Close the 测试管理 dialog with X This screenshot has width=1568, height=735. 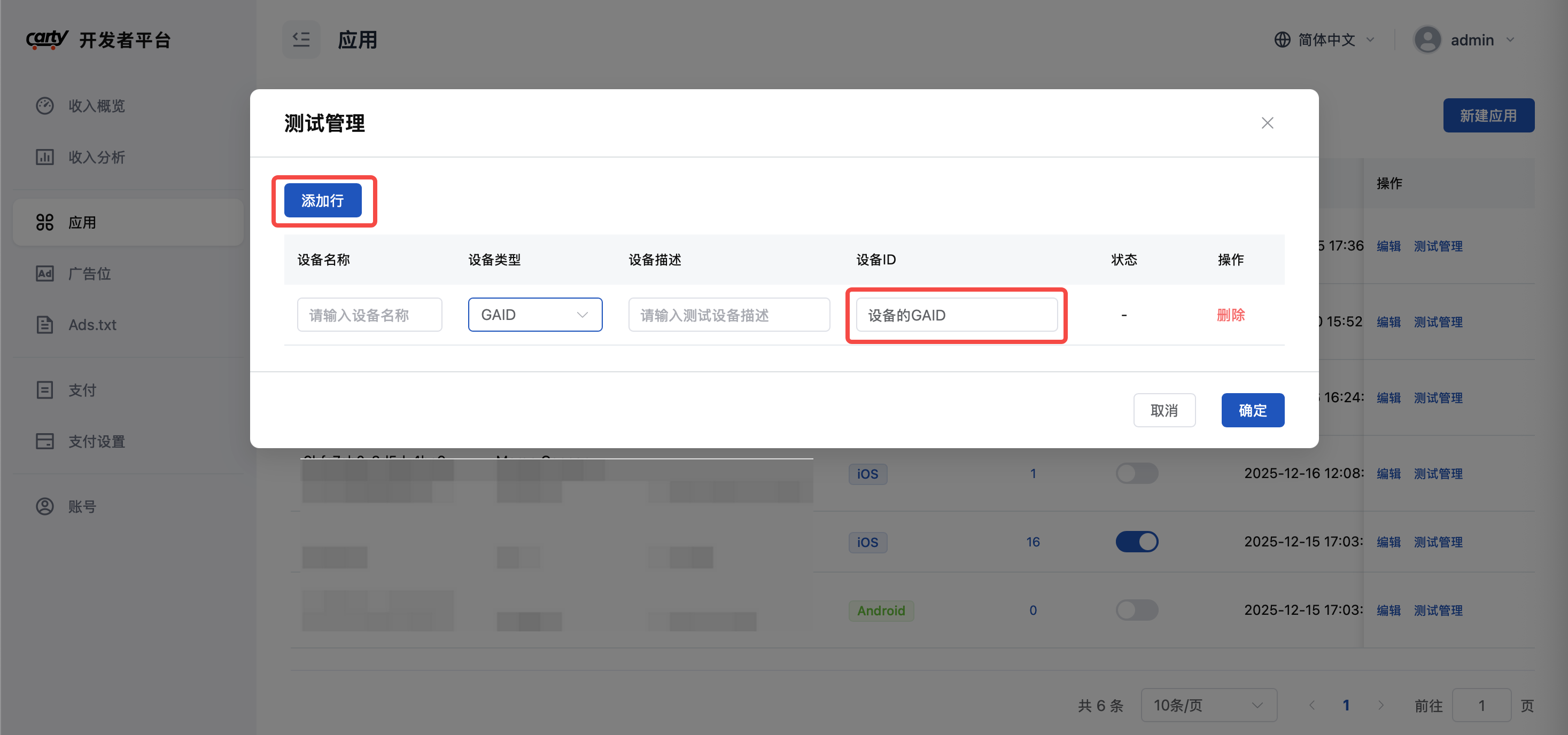1267,123
